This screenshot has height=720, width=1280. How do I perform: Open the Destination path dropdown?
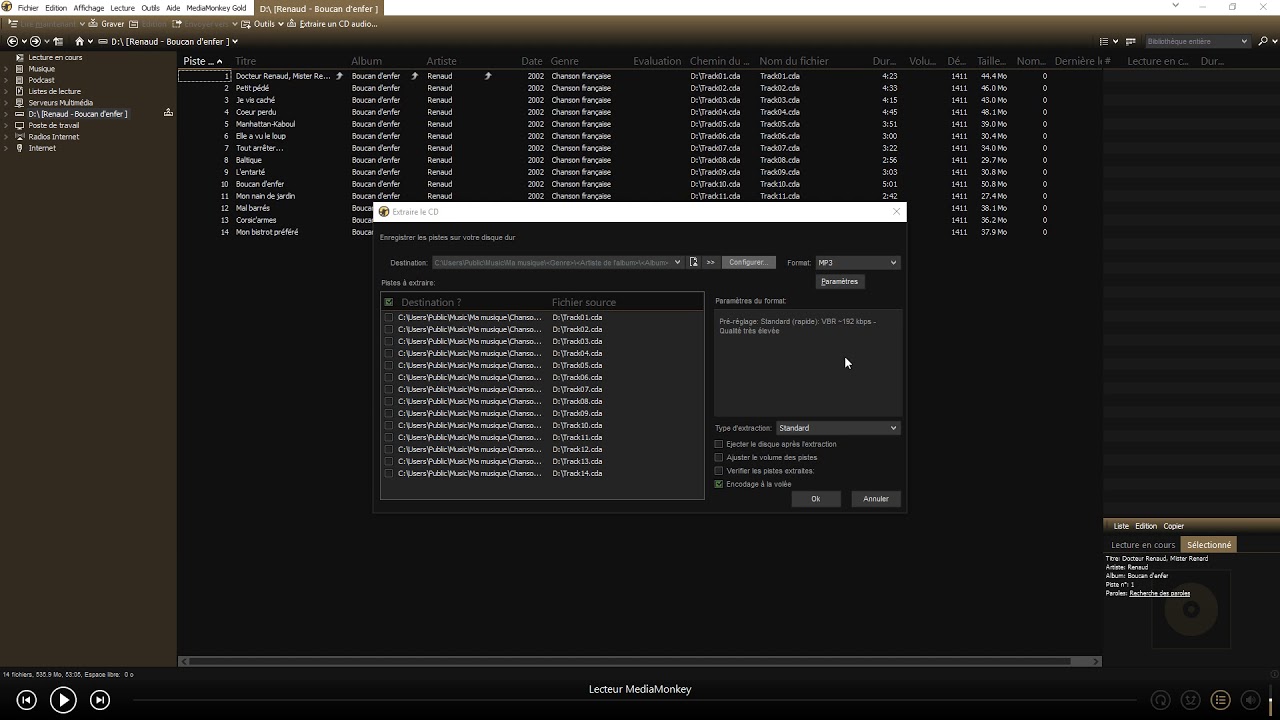[x=677, y=262]
